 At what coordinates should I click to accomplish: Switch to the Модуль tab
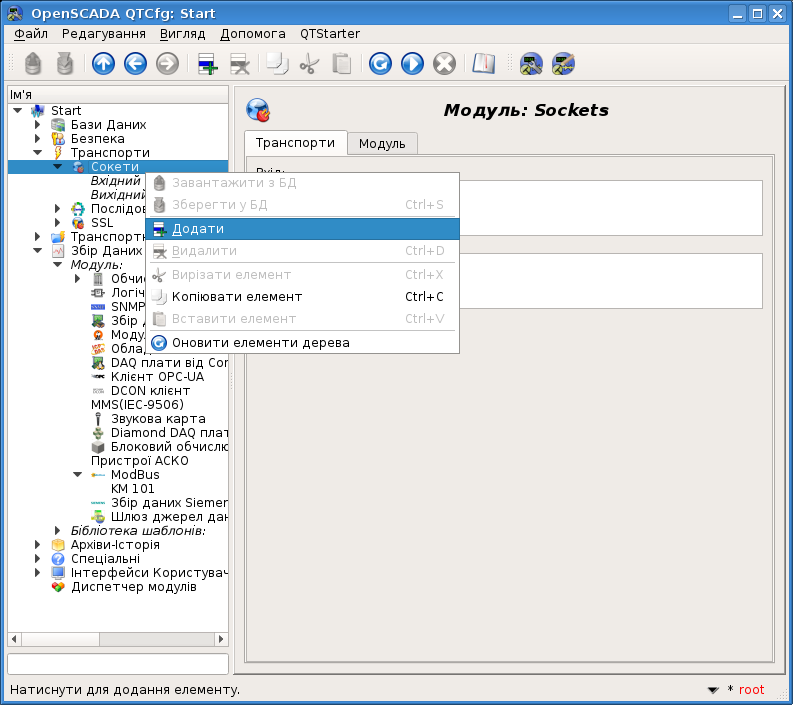point(382,144)
